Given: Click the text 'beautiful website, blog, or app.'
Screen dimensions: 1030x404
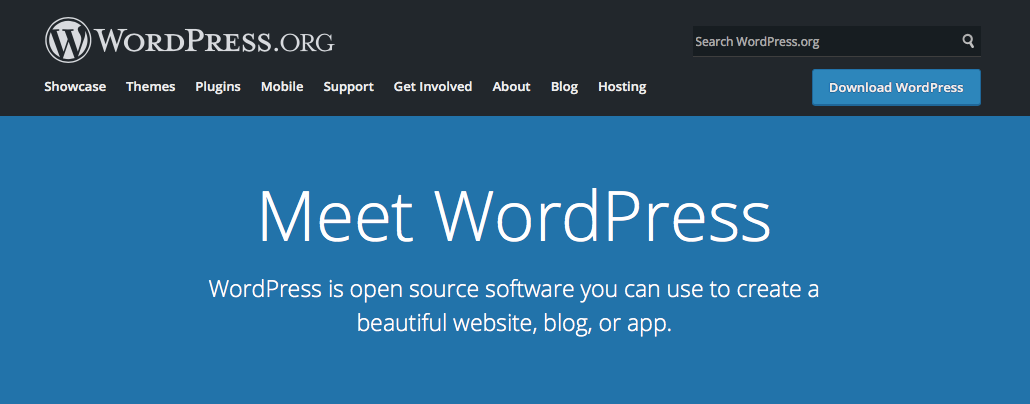Looking at the screenshot, I should tap(514, 323).
